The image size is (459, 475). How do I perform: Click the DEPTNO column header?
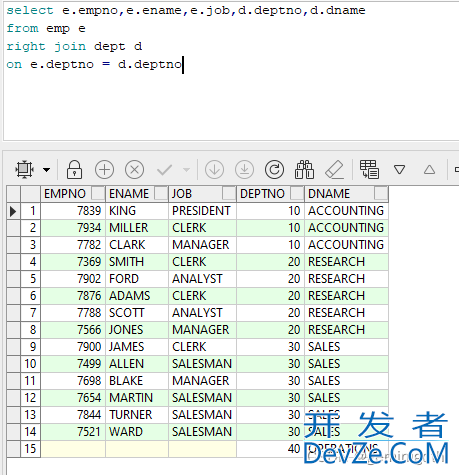(270, 194)
